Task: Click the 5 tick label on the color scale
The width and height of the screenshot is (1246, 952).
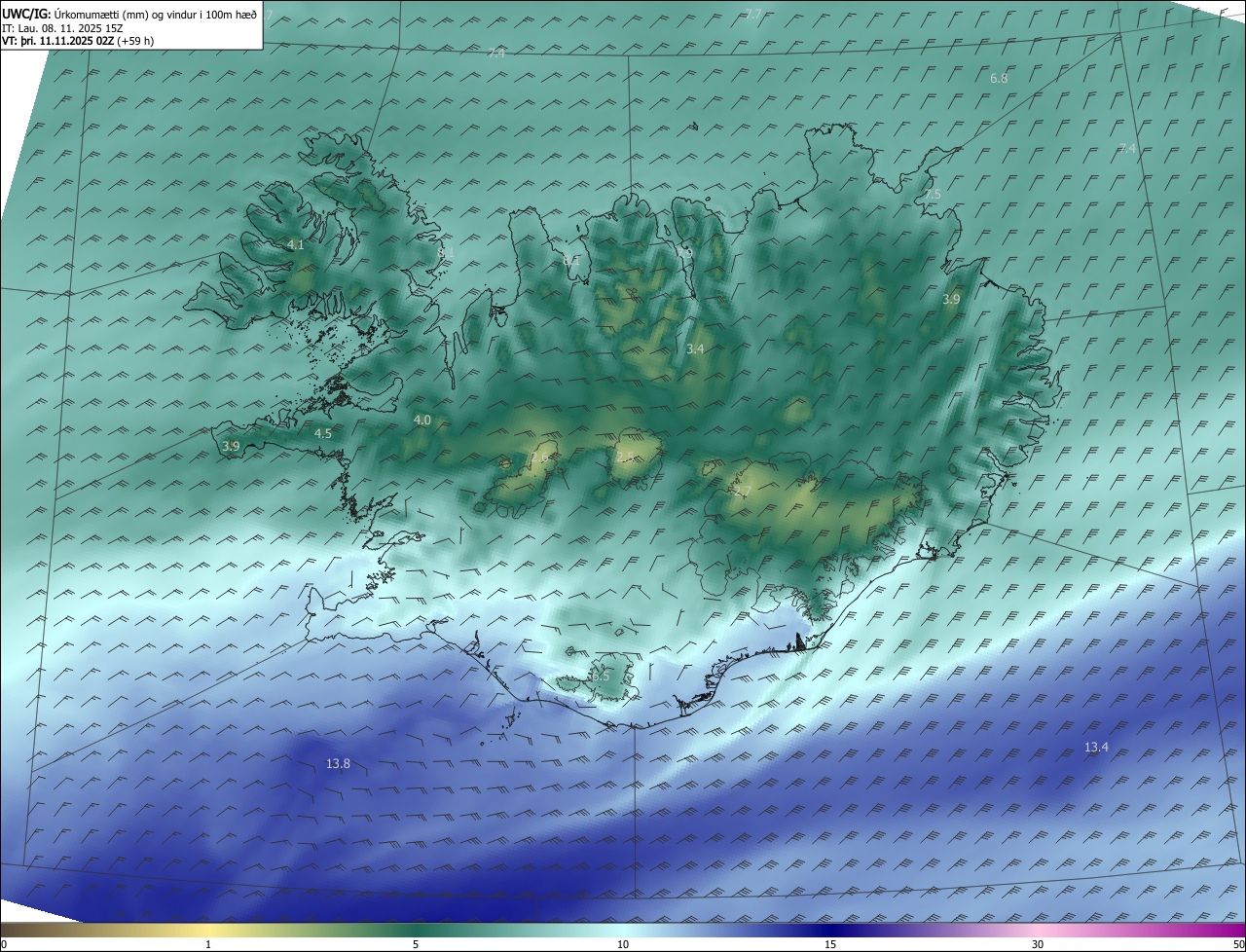Action: [x=416, y=944]
